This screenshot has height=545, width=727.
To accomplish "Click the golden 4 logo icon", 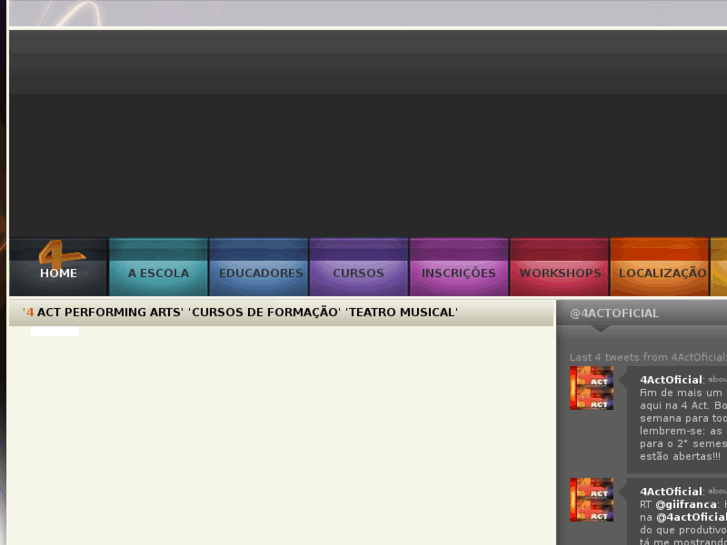I will pos(60,254).
